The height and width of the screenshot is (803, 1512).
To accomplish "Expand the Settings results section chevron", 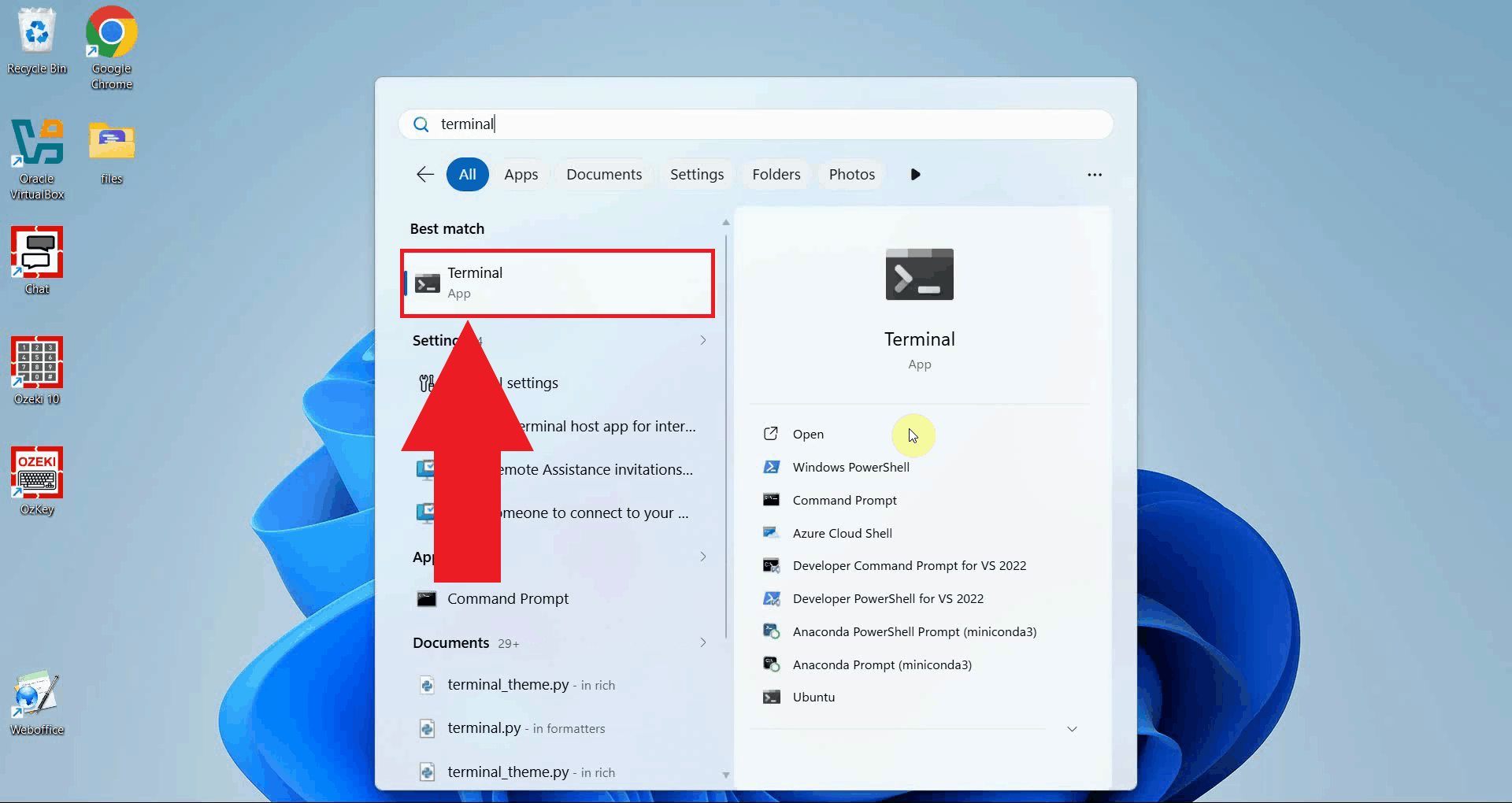I will [702, 340].
